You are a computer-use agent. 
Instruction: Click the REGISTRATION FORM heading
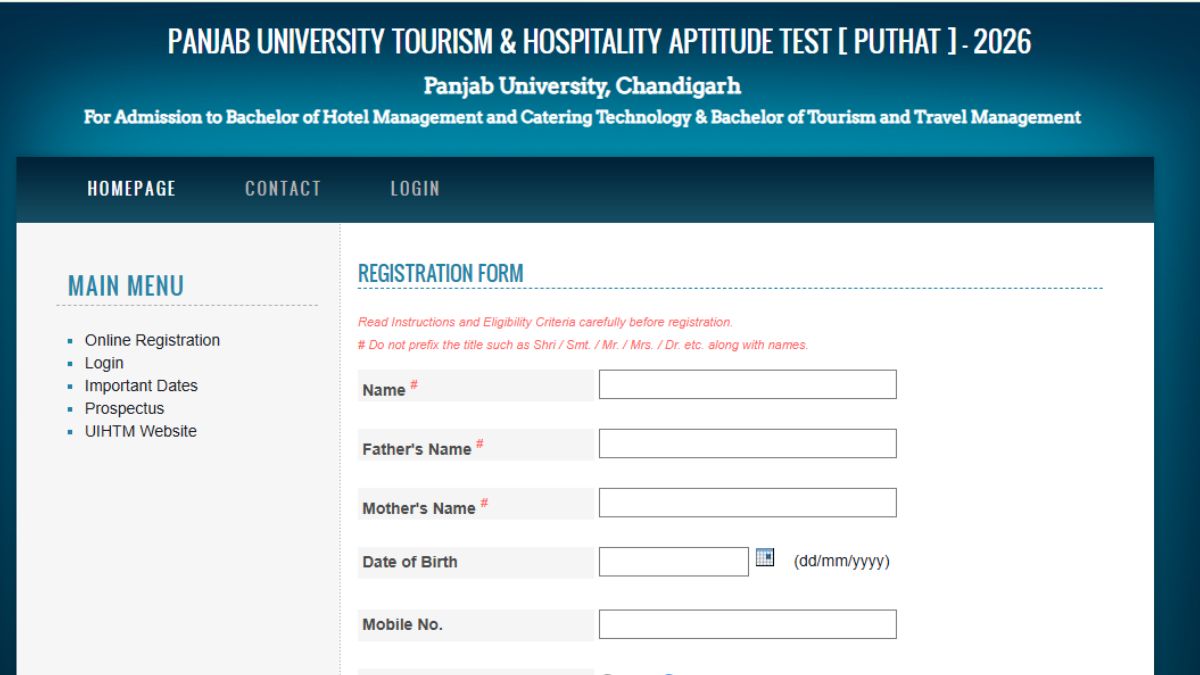tap(441, 273)
